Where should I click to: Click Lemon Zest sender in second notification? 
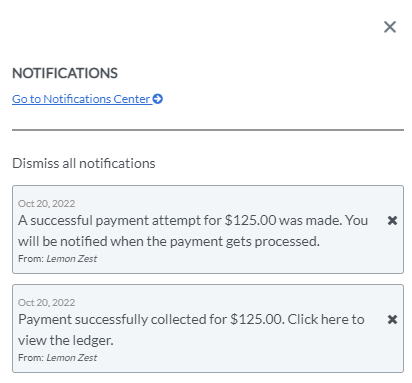[x=72, y=358]
